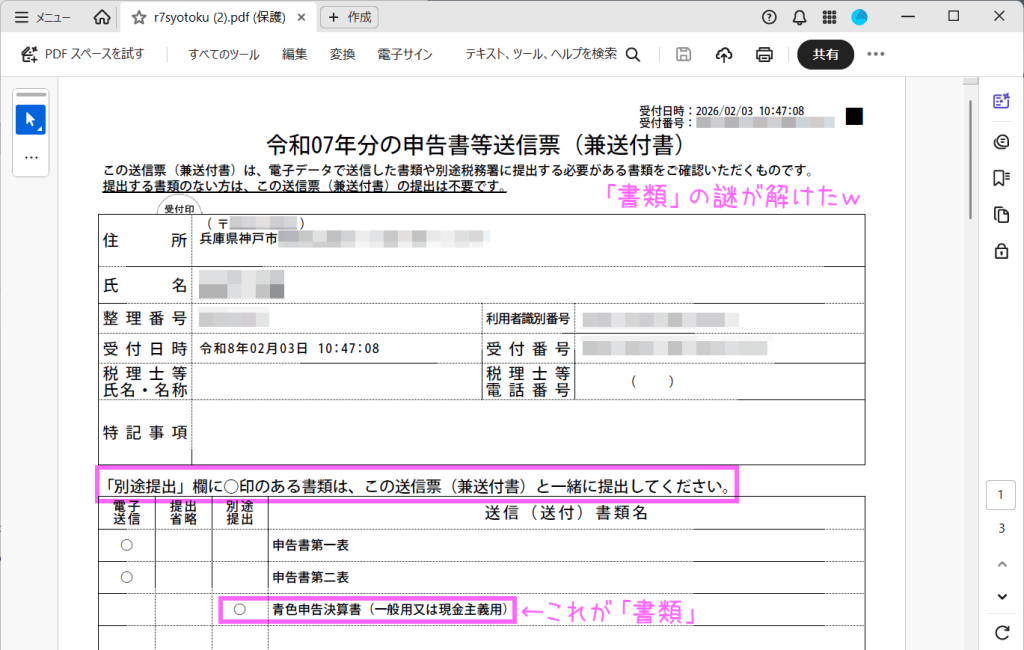Click the cloud upload icon

click(724, 55)
